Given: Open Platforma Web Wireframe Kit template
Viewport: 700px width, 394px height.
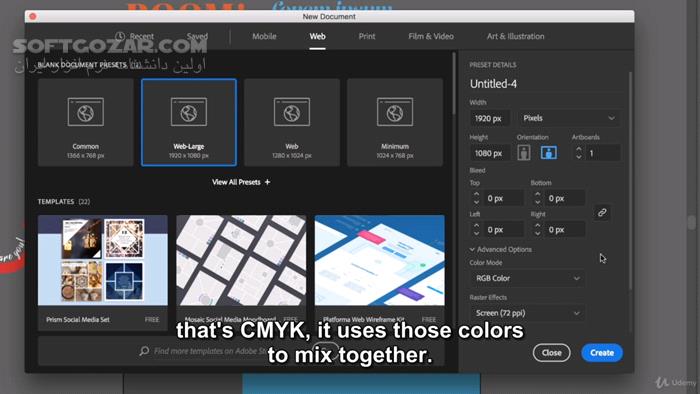Looking at the screenshot, I should coord(379,273).
